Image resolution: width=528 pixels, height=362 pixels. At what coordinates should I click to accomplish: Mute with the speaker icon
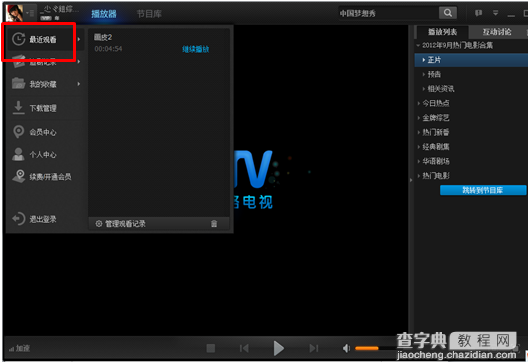[x=346, y=348]
